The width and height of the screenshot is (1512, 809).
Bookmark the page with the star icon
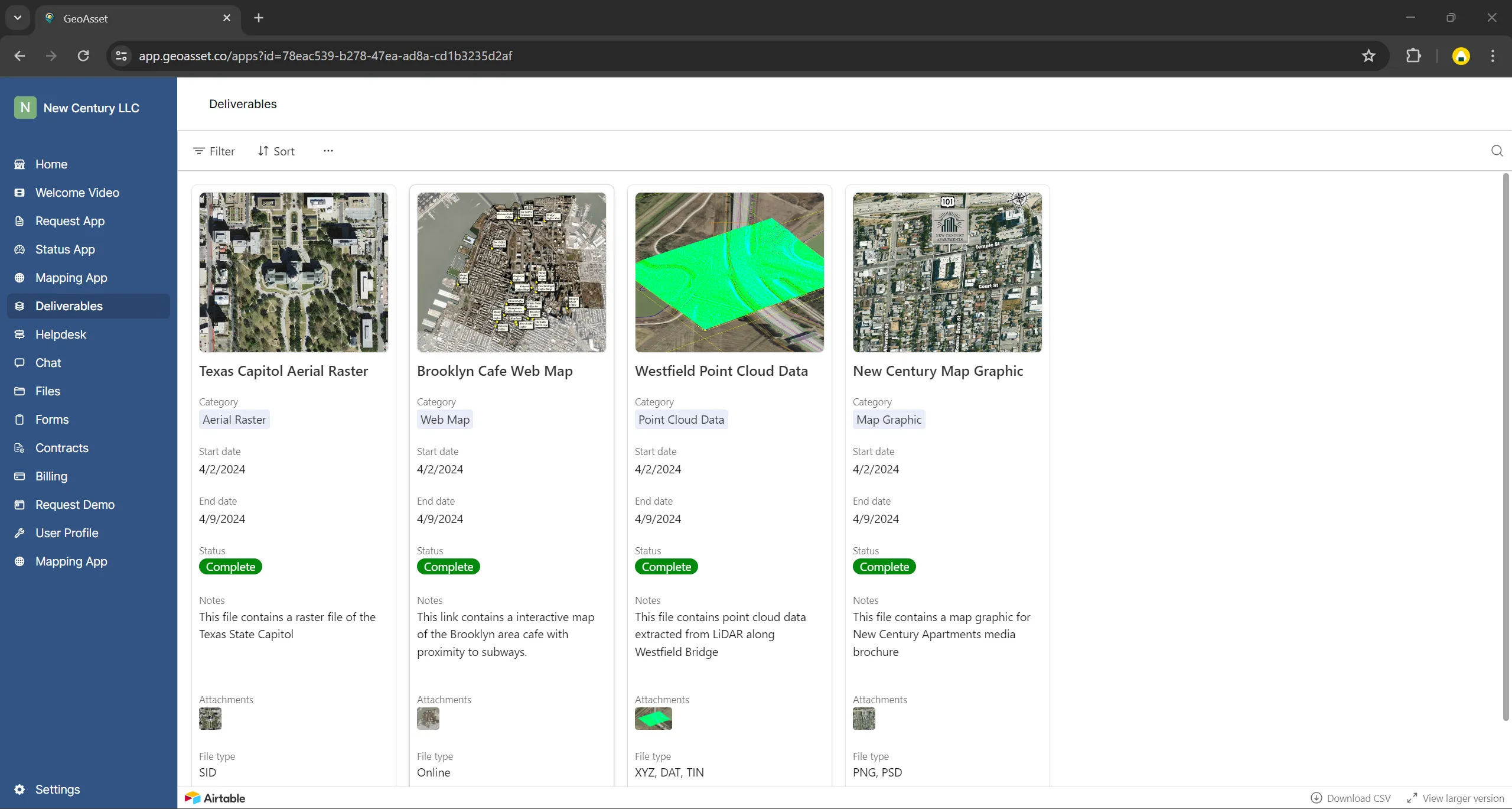1368,56
